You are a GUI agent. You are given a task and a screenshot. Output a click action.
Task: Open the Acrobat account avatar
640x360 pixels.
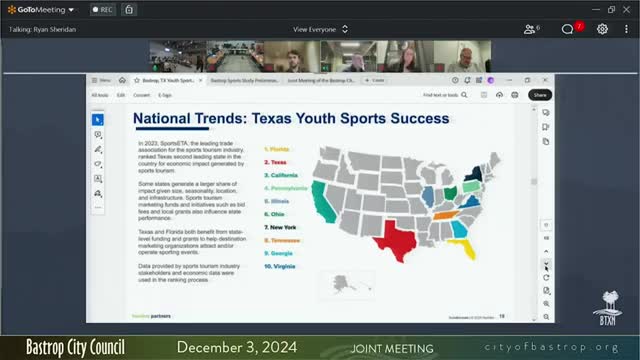click(491, 80)
